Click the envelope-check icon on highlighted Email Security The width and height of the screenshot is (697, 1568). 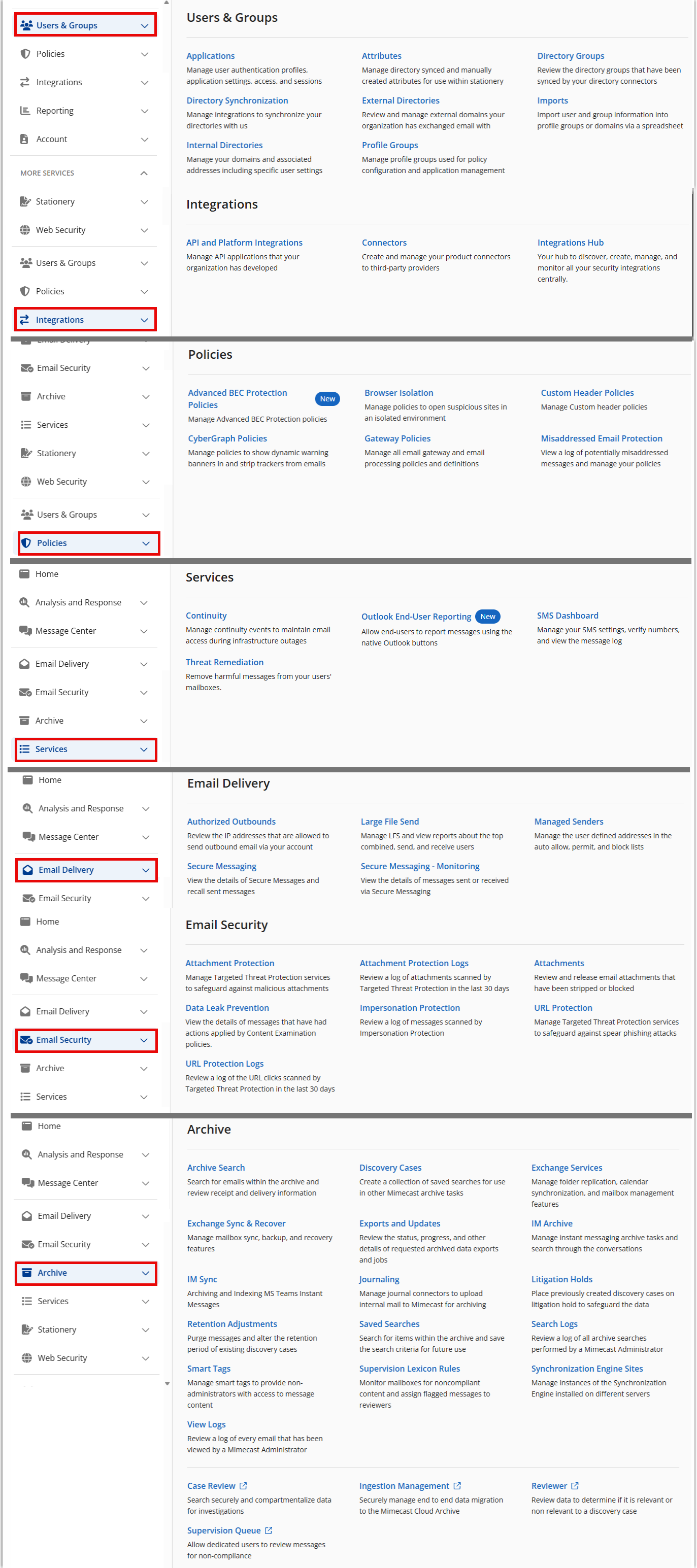26,1040
